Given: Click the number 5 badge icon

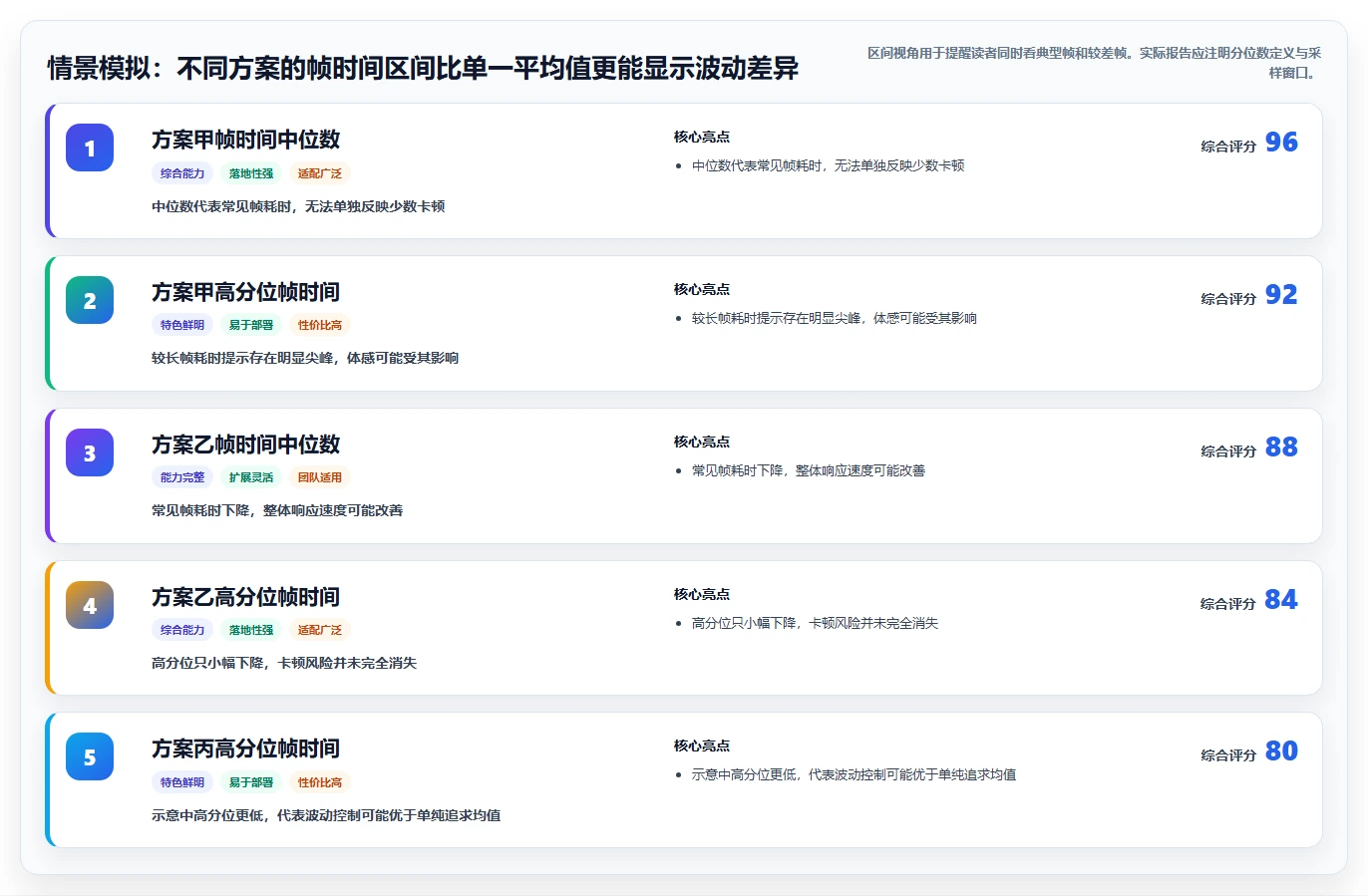Looking at the screenshot, I should (90, 756).
